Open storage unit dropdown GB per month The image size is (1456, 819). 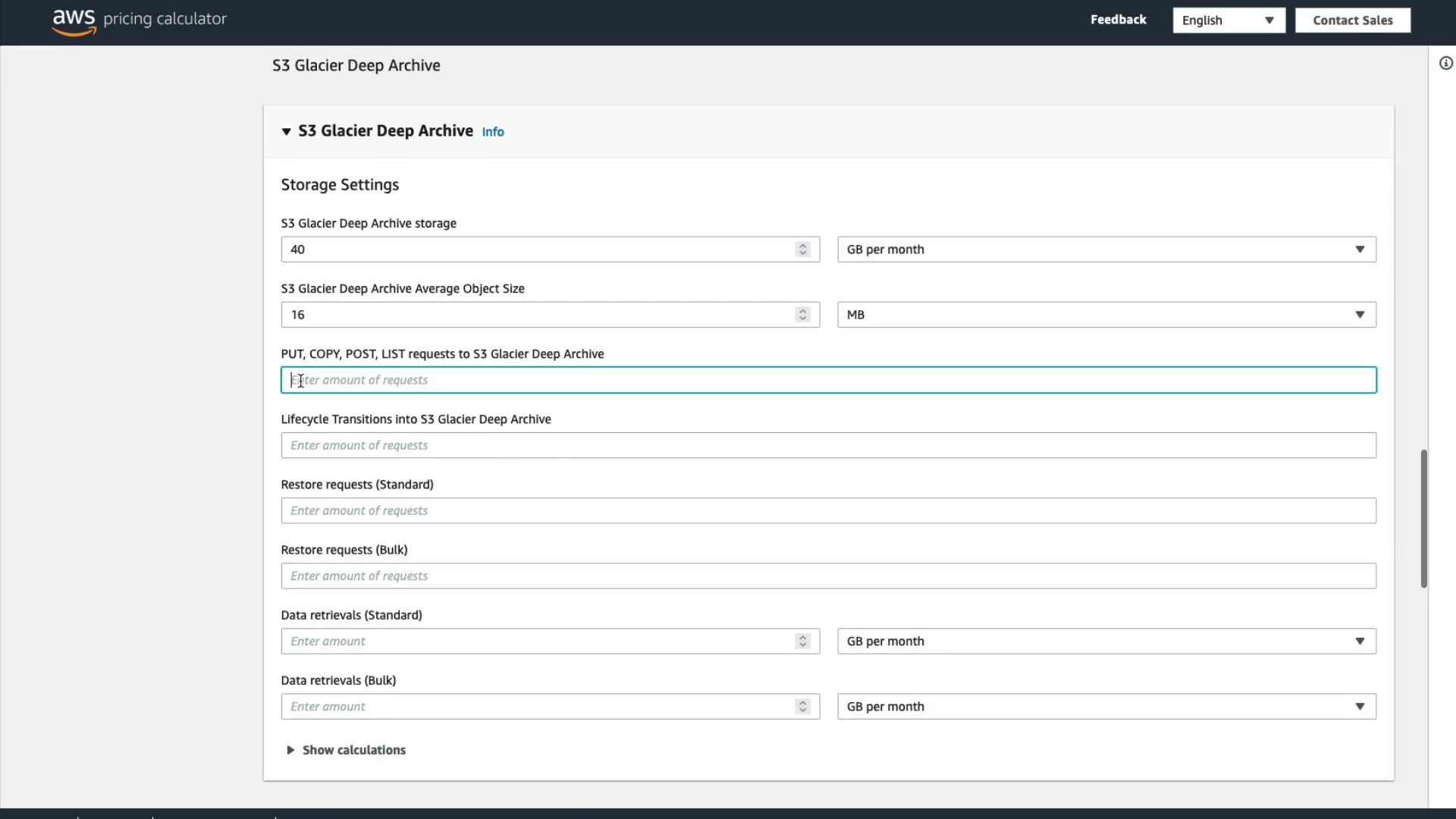[x=1106, y=249]
